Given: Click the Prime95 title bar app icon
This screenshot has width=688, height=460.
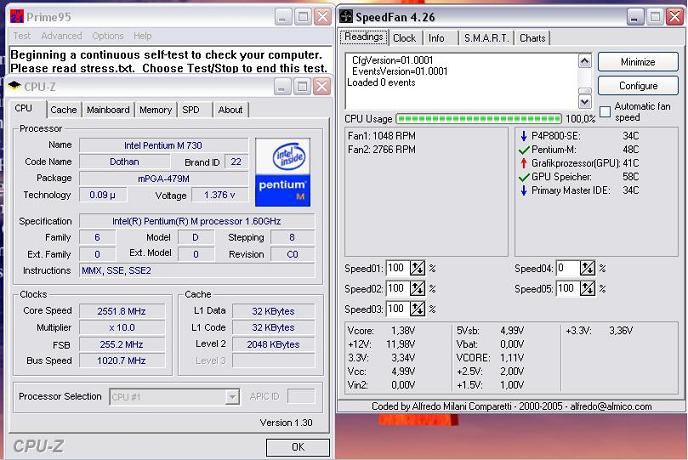Looking at the screenshot, I should click(17, 17).
